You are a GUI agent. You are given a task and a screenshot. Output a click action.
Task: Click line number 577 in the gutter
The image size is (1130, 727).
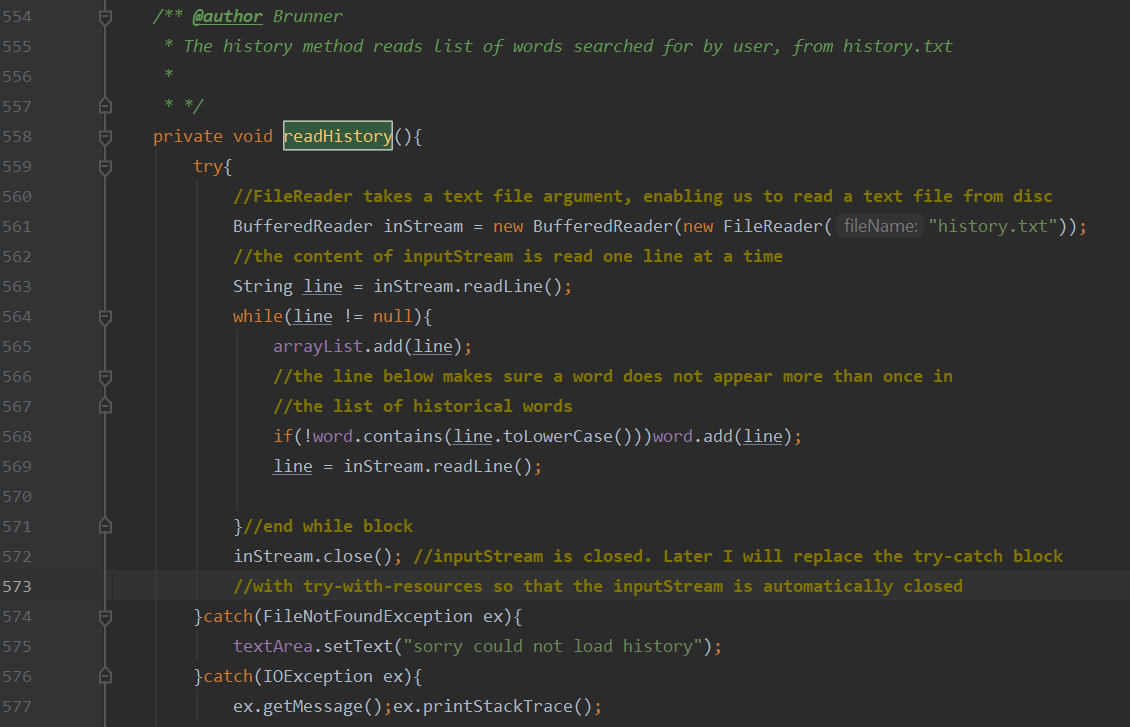pyautogui.click(x=17, y=707)
